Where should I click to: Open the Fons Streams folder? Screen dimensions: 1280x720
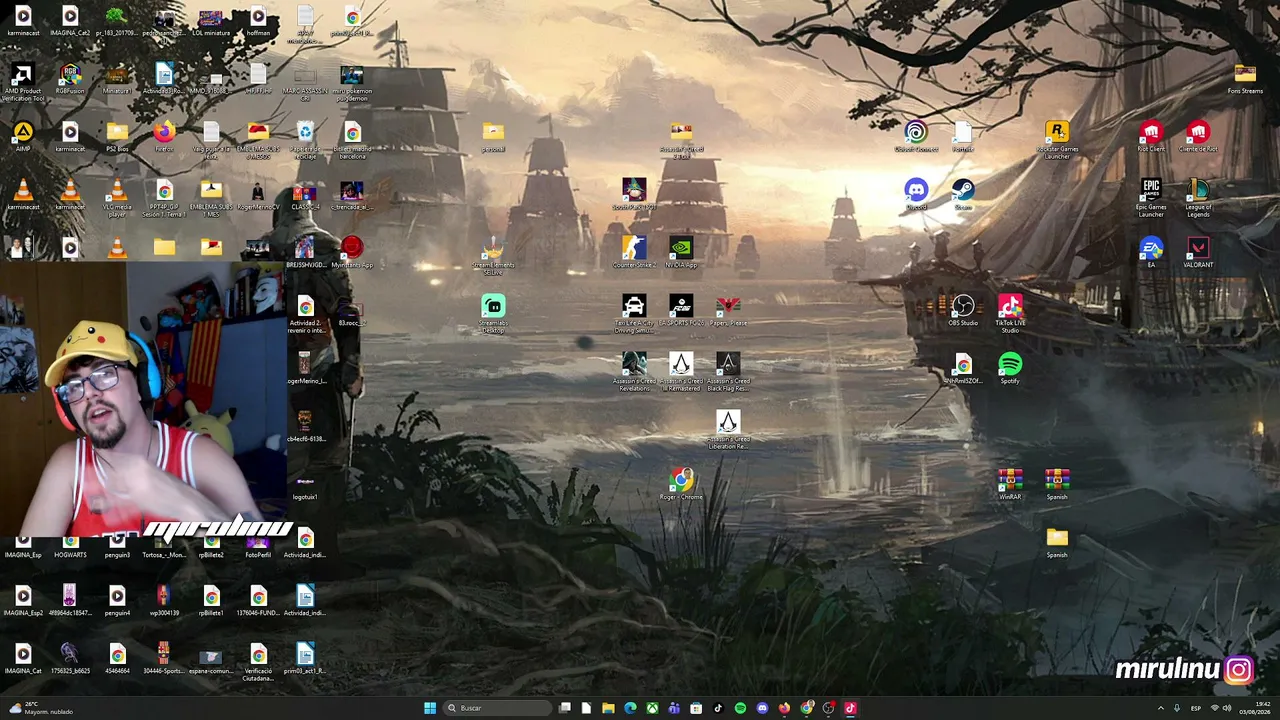[1245, 78]
